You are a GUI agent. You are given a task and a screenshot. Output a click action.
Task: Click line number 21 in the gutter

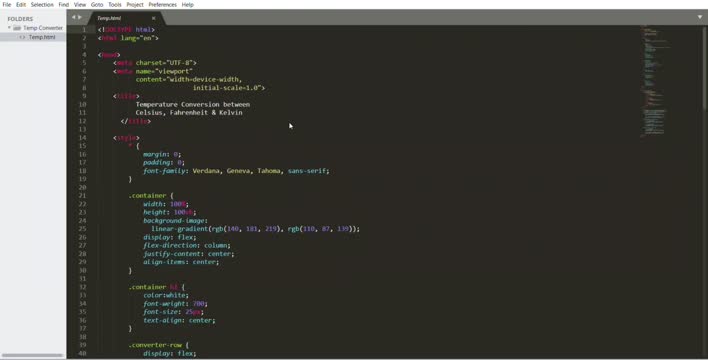coord(82,196)
